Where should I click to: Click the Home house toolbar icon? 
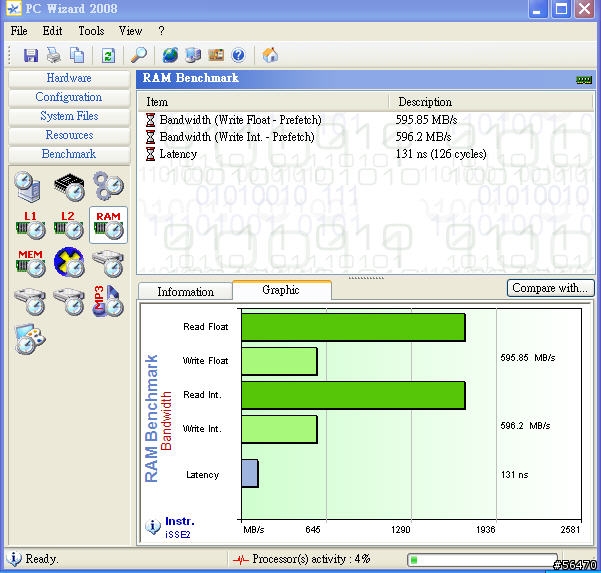(x=270, y=55)
